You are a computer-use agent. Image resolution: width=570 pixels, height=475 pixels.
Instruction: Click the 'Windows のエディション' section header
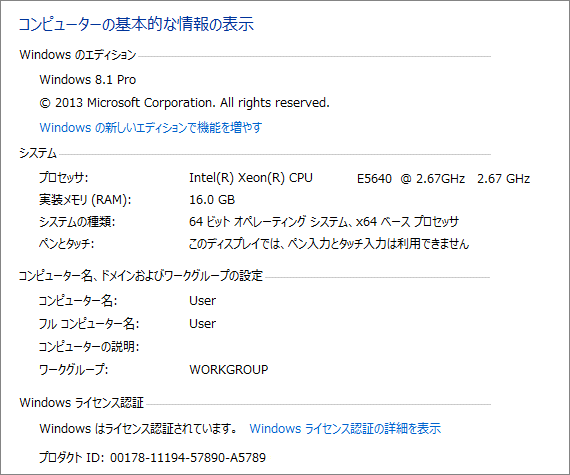point(78,55)
